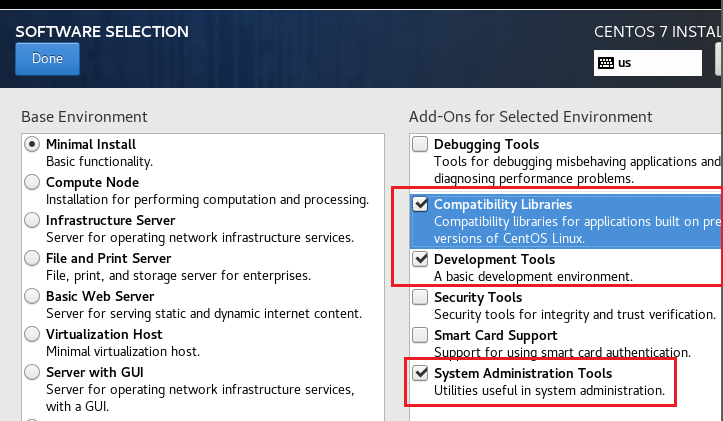Click the Done button
The image size is (723, 421).
click(x=47, y=59)
